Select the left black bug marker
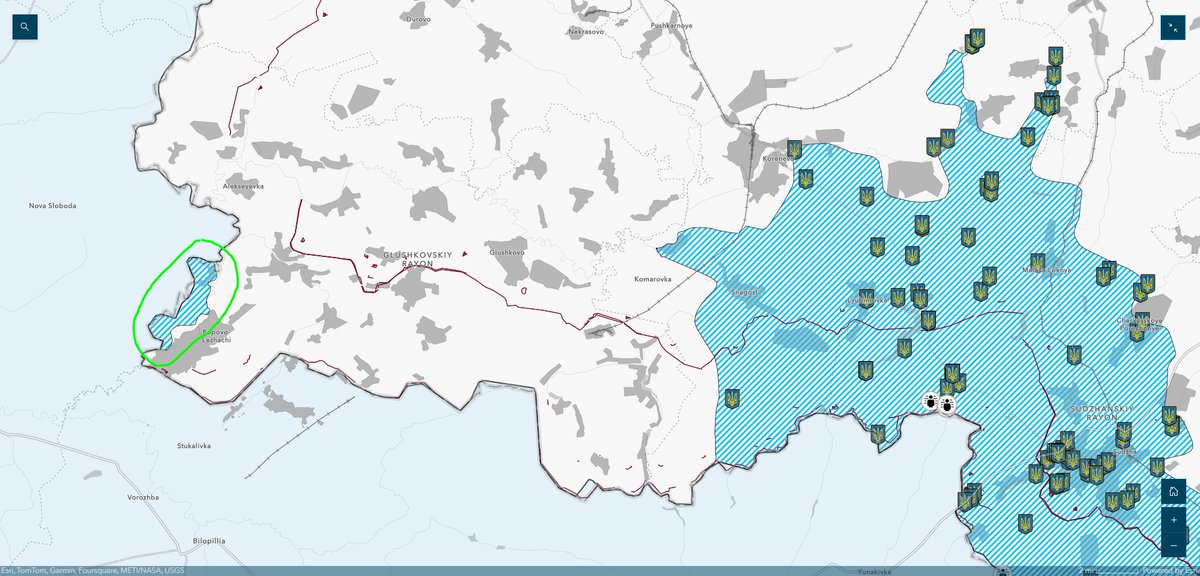 coord(930,402)
